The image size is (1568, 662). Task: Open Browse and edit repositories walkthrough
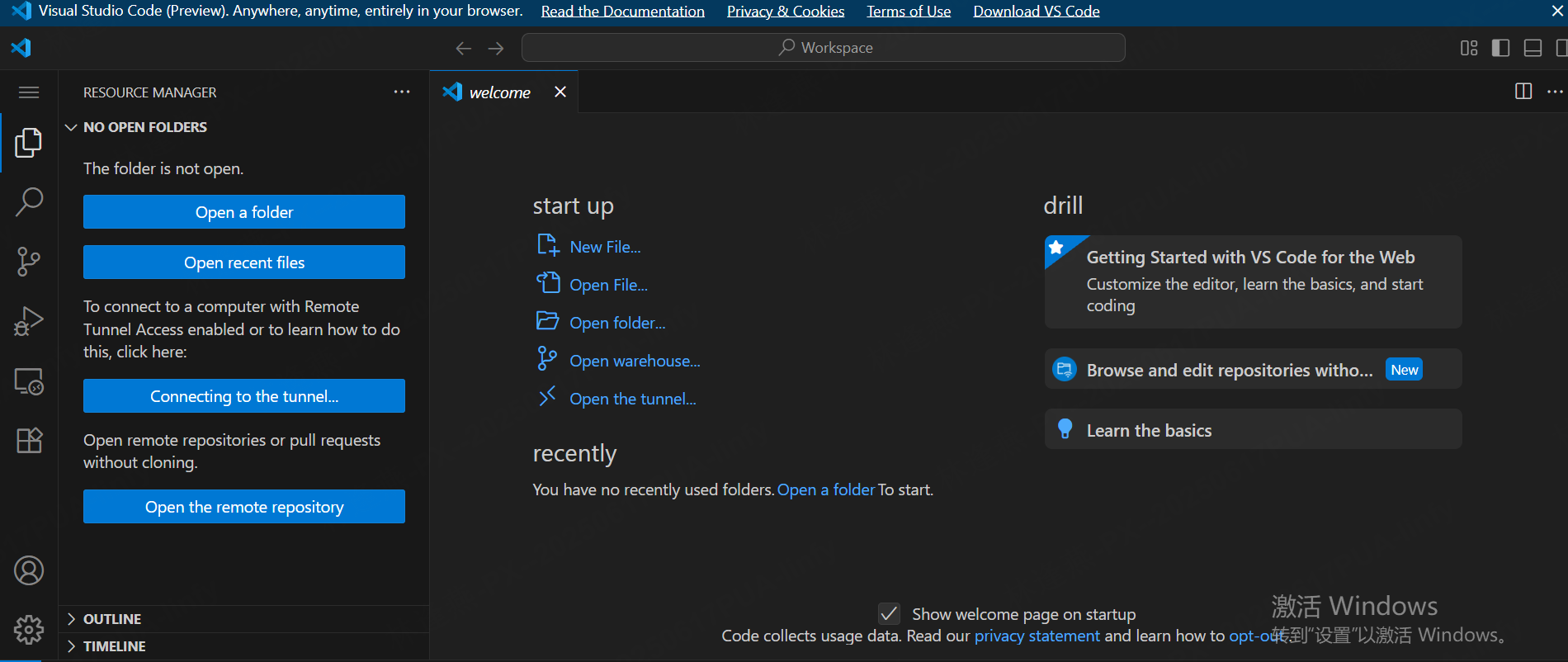1253,369
